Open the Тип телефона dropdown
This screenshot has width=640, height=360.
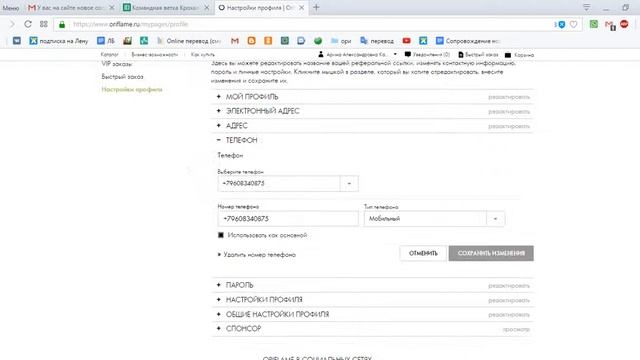pyautogui.click(x=434, y=219)
